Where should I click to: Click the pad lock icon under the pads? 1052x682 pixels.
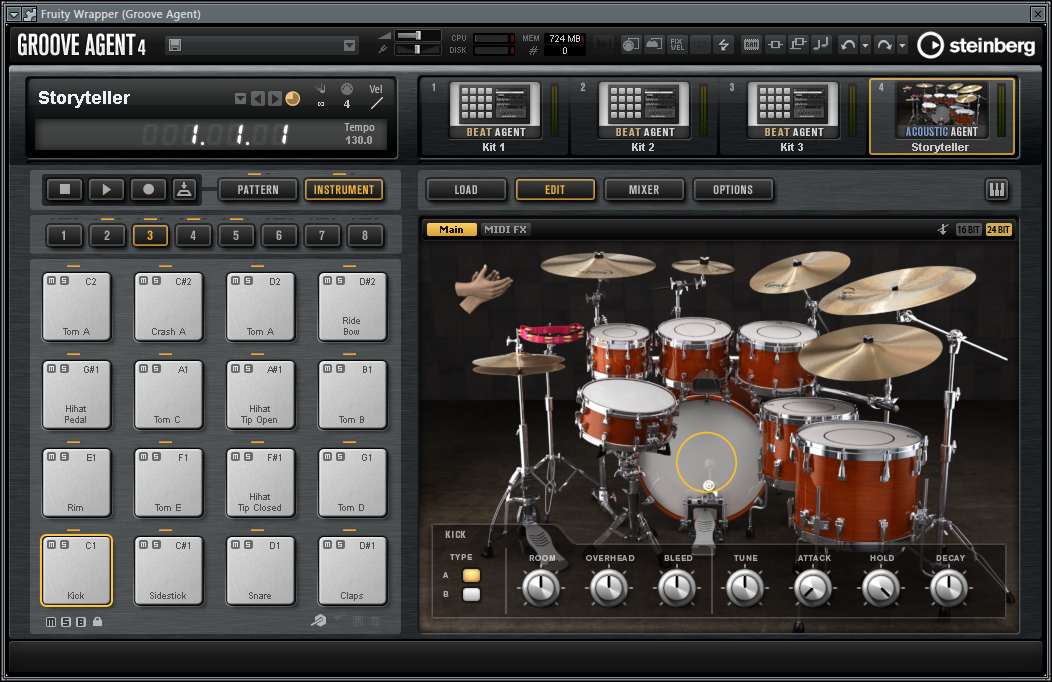[96, 621]
